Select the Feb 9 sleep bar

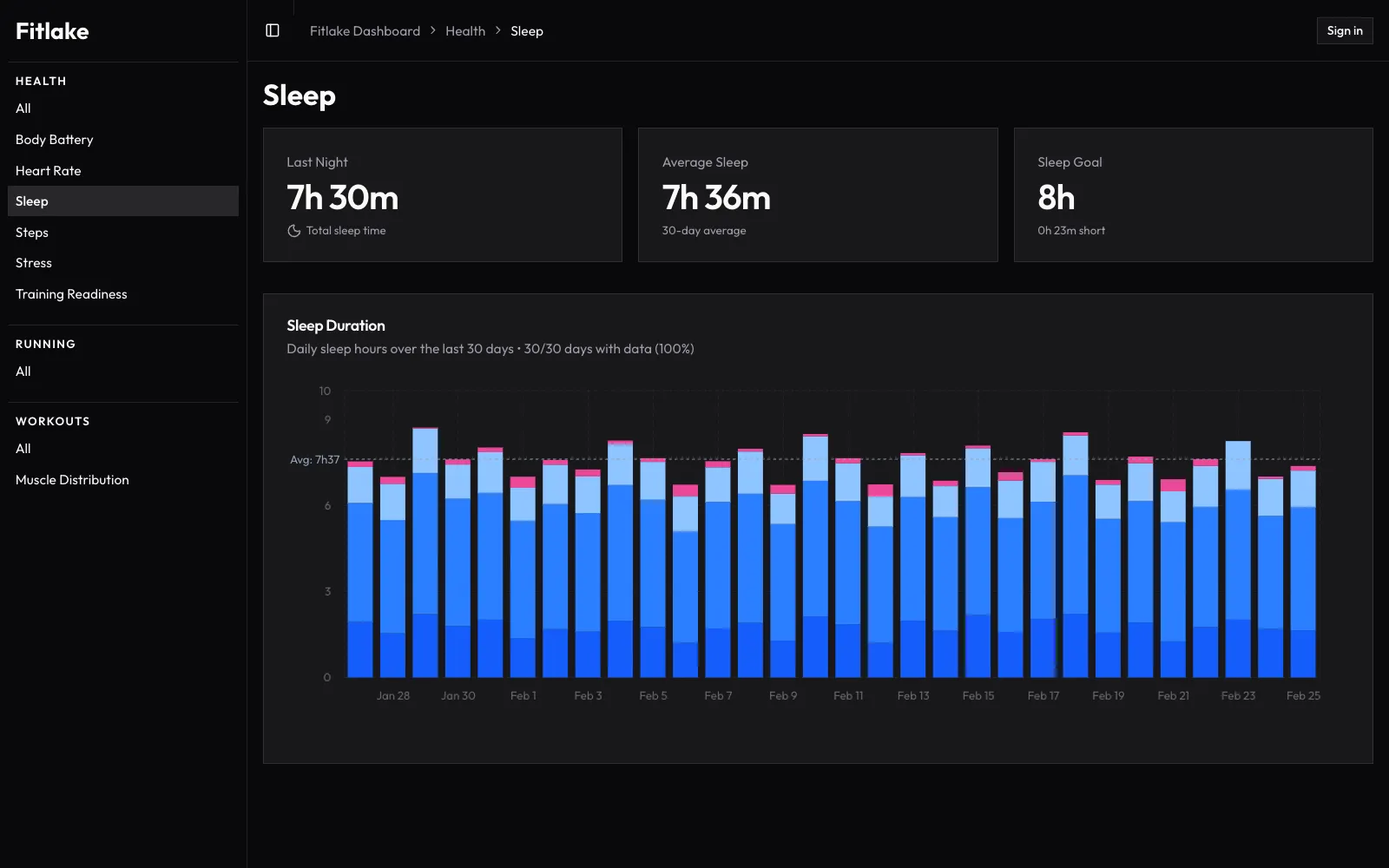coord(783,581)
